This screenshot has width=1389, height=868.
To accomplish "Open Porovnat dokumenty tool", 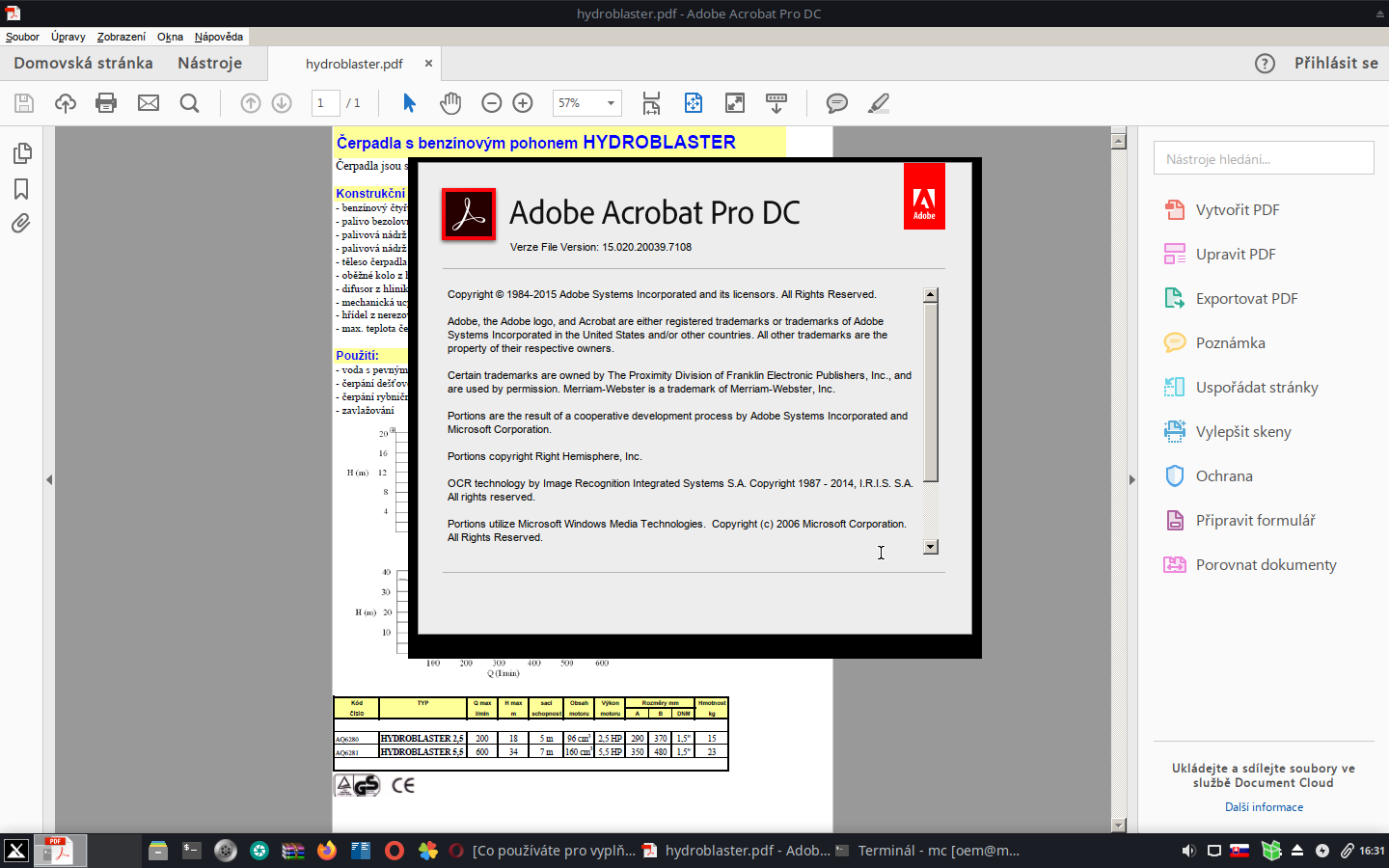I will [x=1264, y=565].
